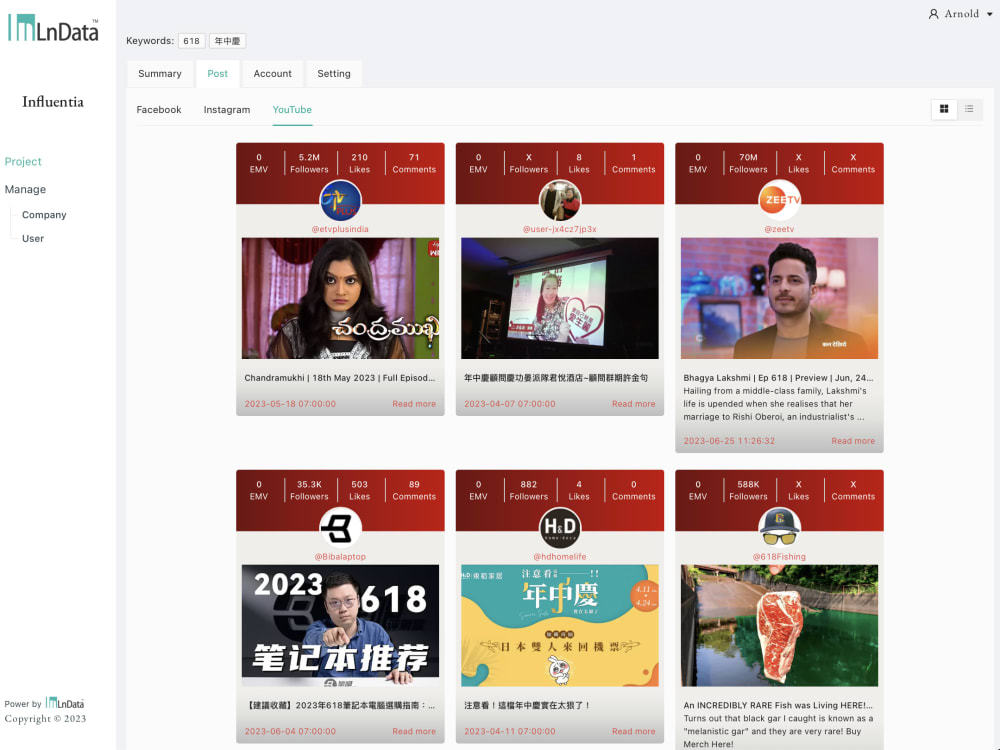Click the Influentia product title
1000x750 pixels.
tap(53, 102)
